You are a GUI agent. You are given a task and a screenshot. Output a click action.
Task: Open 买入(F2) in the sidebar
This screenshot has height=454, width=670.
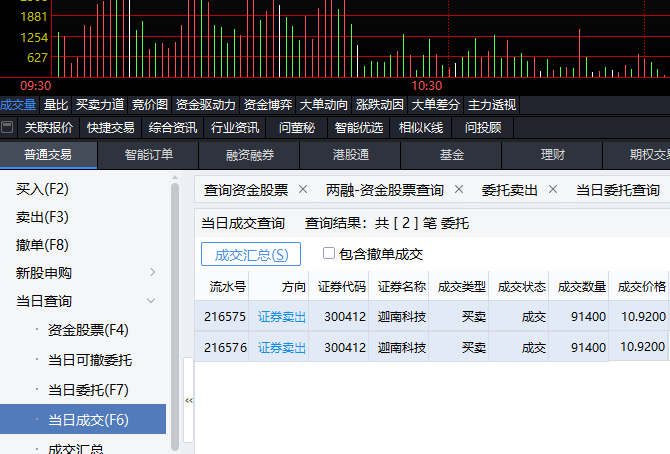42,189
